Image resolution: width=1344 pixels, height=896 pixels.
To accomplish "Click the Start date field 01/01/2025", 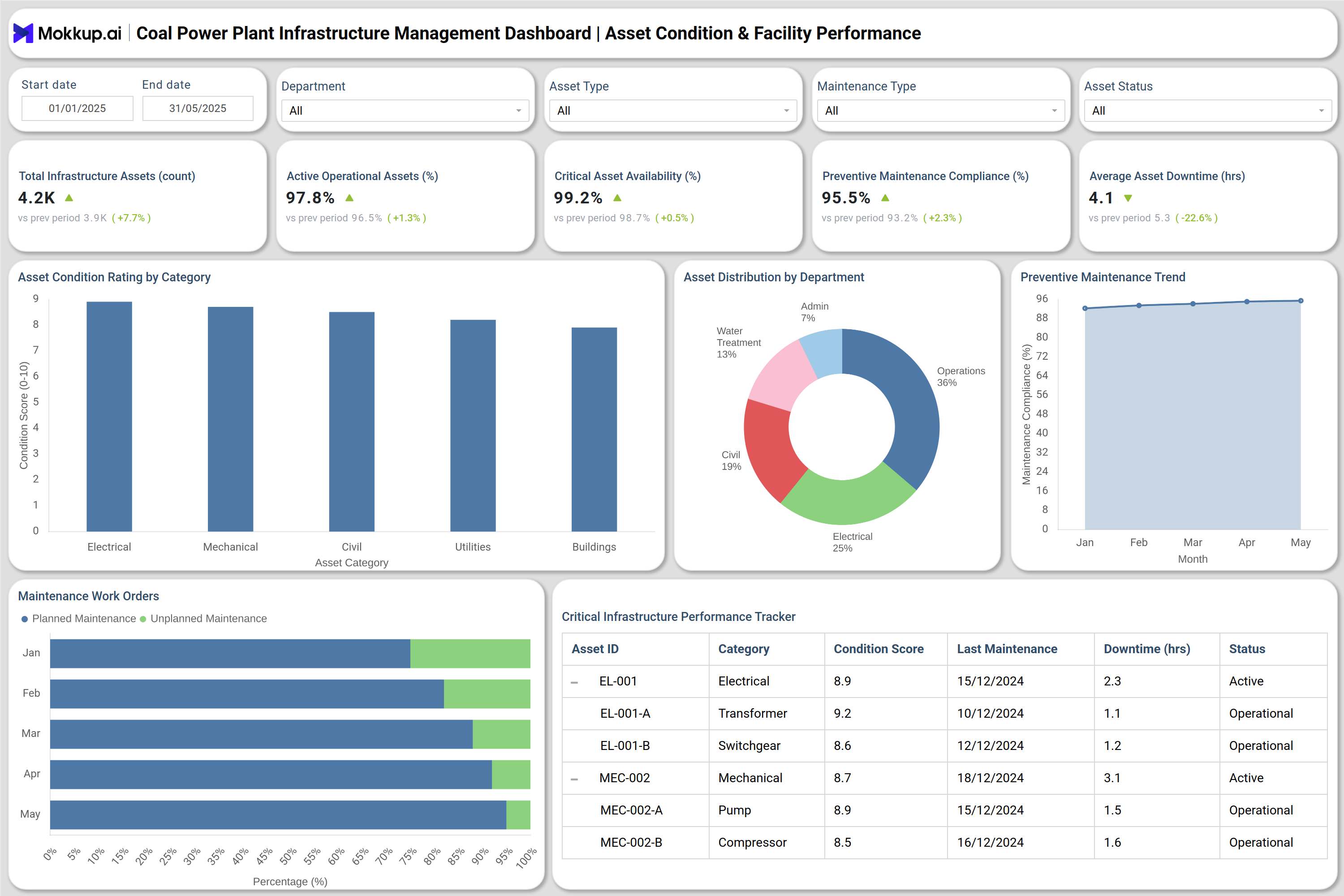I will pos(77,108).
